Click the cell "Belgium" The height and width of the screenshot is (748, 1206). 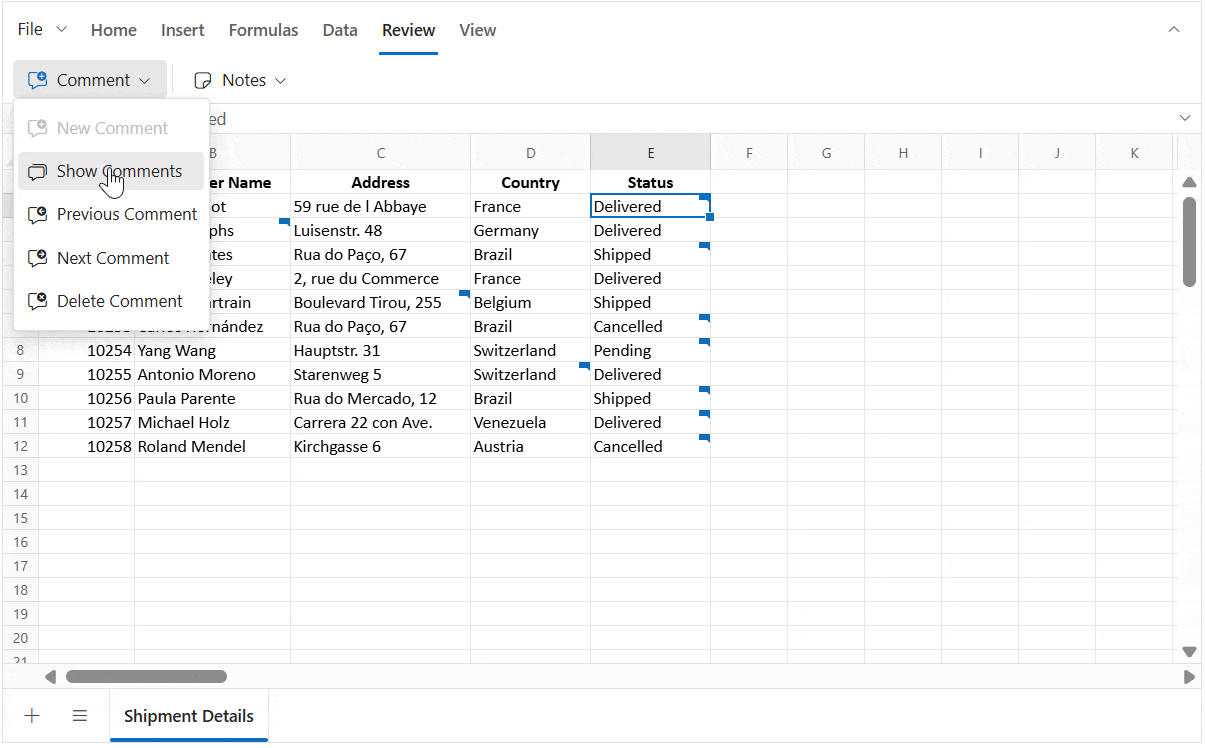pos(531,302)
